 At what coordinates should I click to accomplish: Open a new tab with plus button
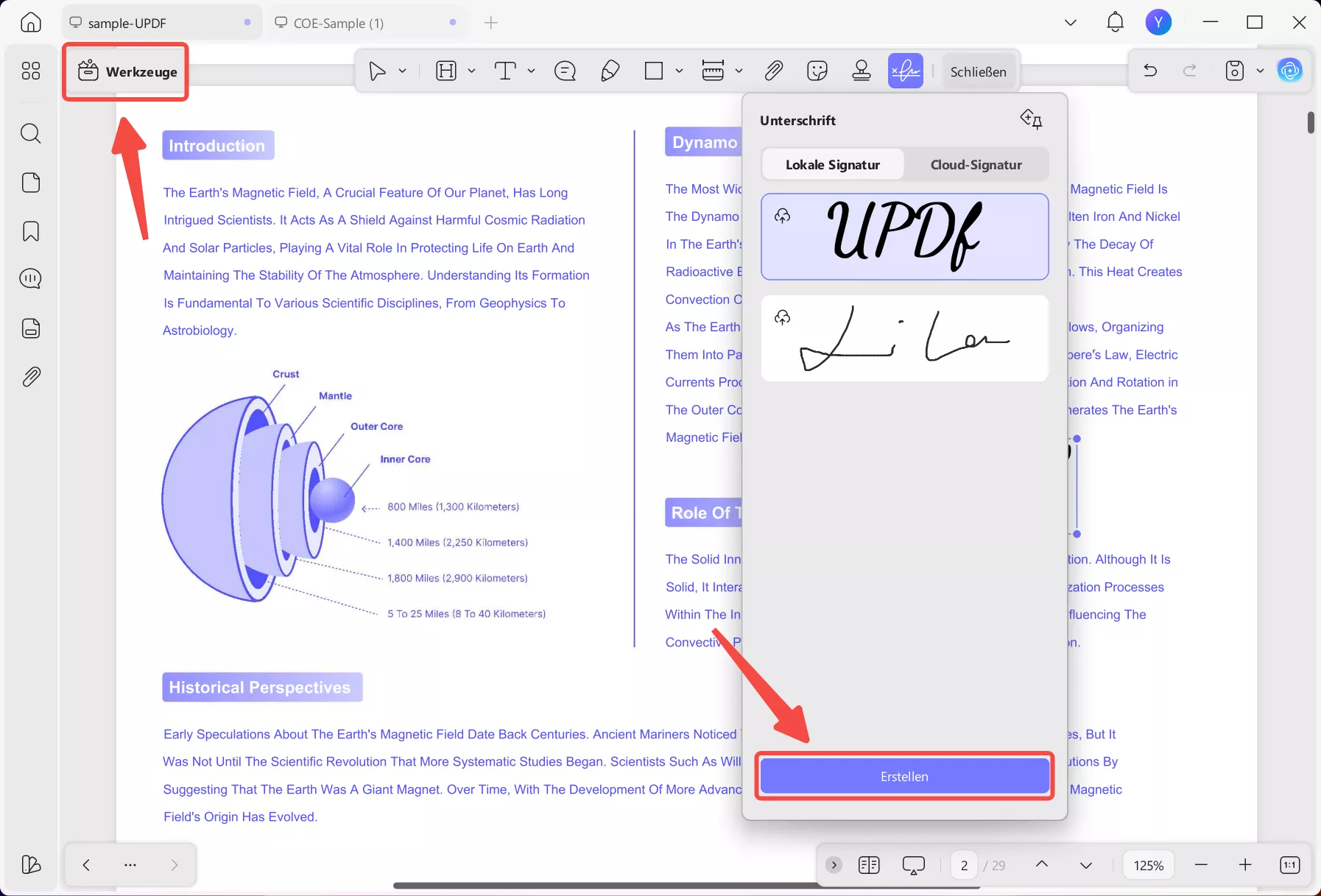click(491, 23)
